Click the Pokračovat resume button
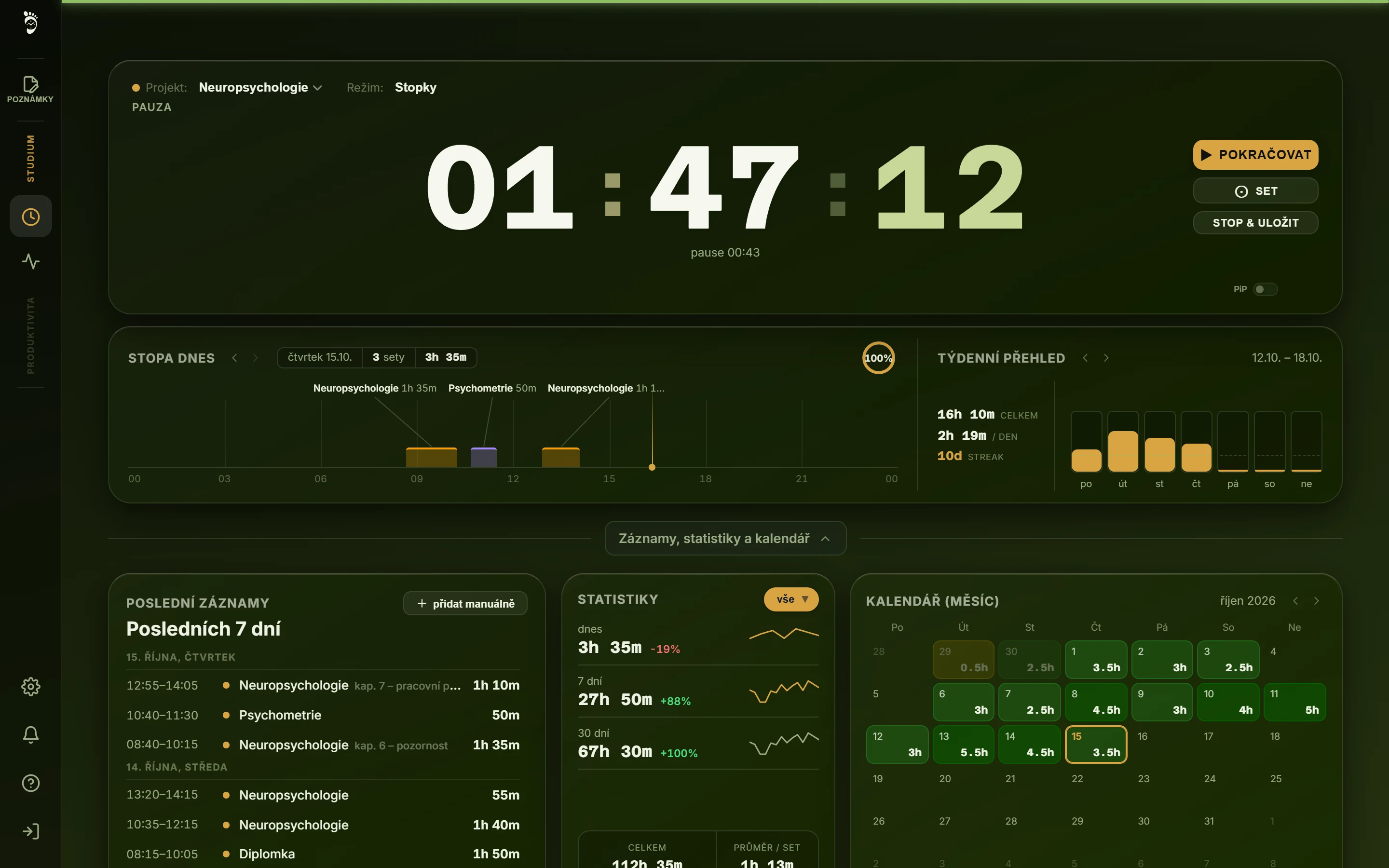The width and height of the screenshot is (1389, 868). [1255, 154]
